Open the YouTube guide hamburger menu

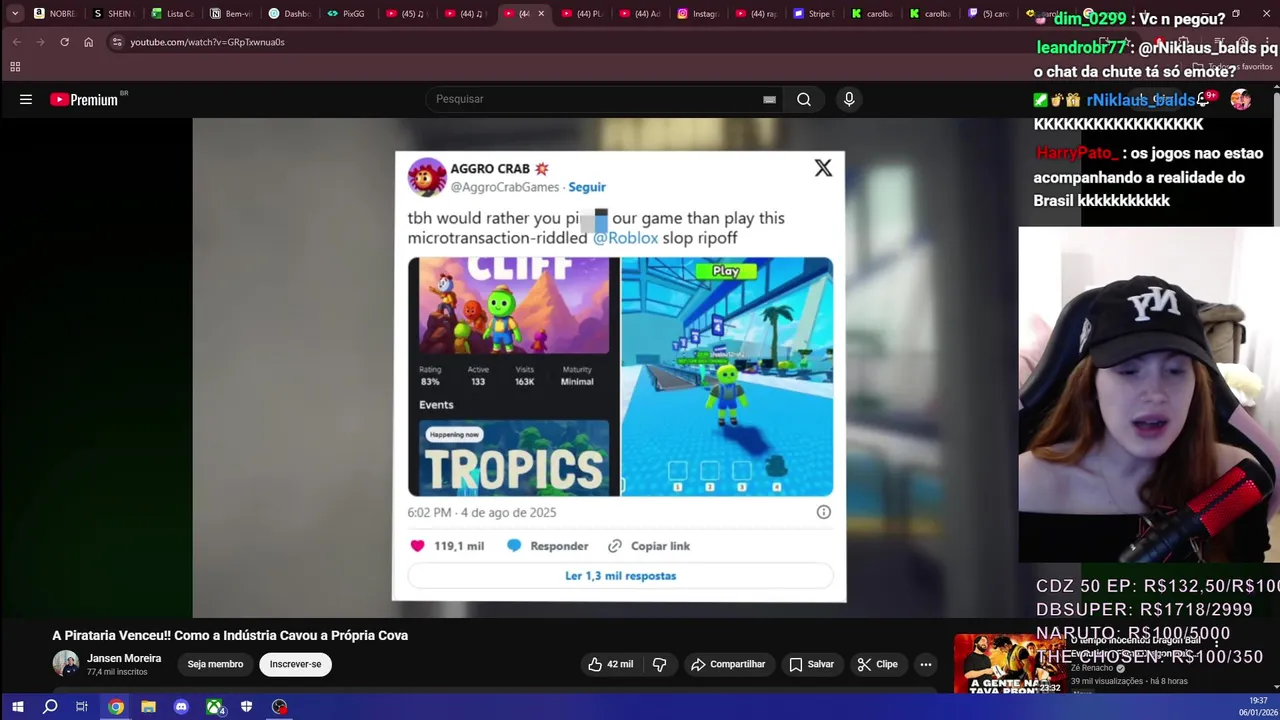[26, 99]
